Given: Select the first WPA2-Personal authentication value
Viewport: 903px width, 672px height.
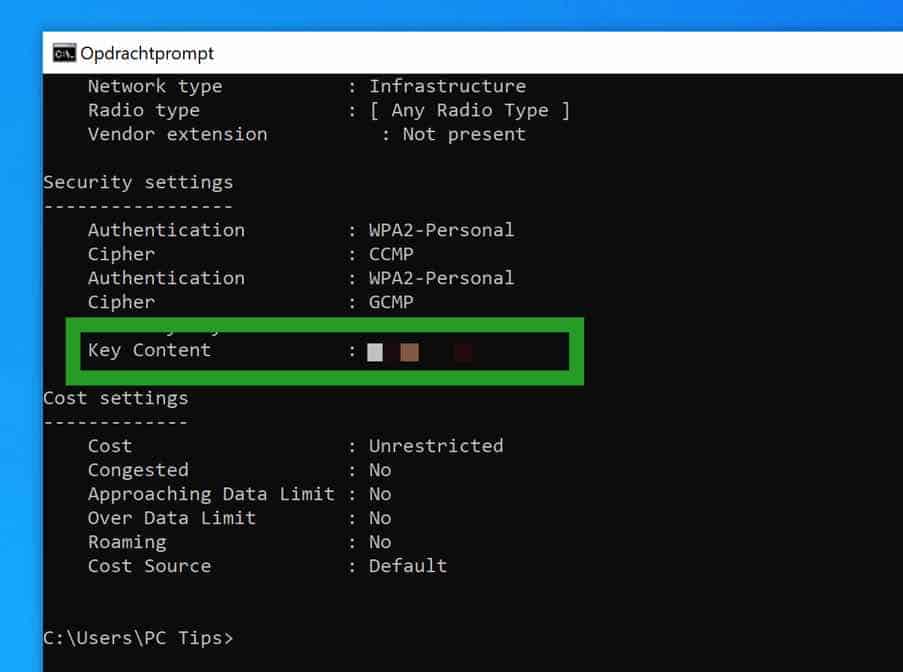Looking at the screenshot, I should (441, 230).
